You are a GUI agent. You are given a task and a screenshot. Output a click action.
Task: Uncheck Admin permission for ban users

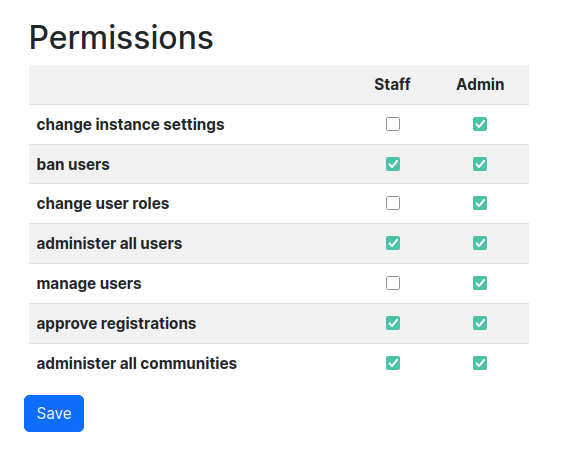pos(480,164)
